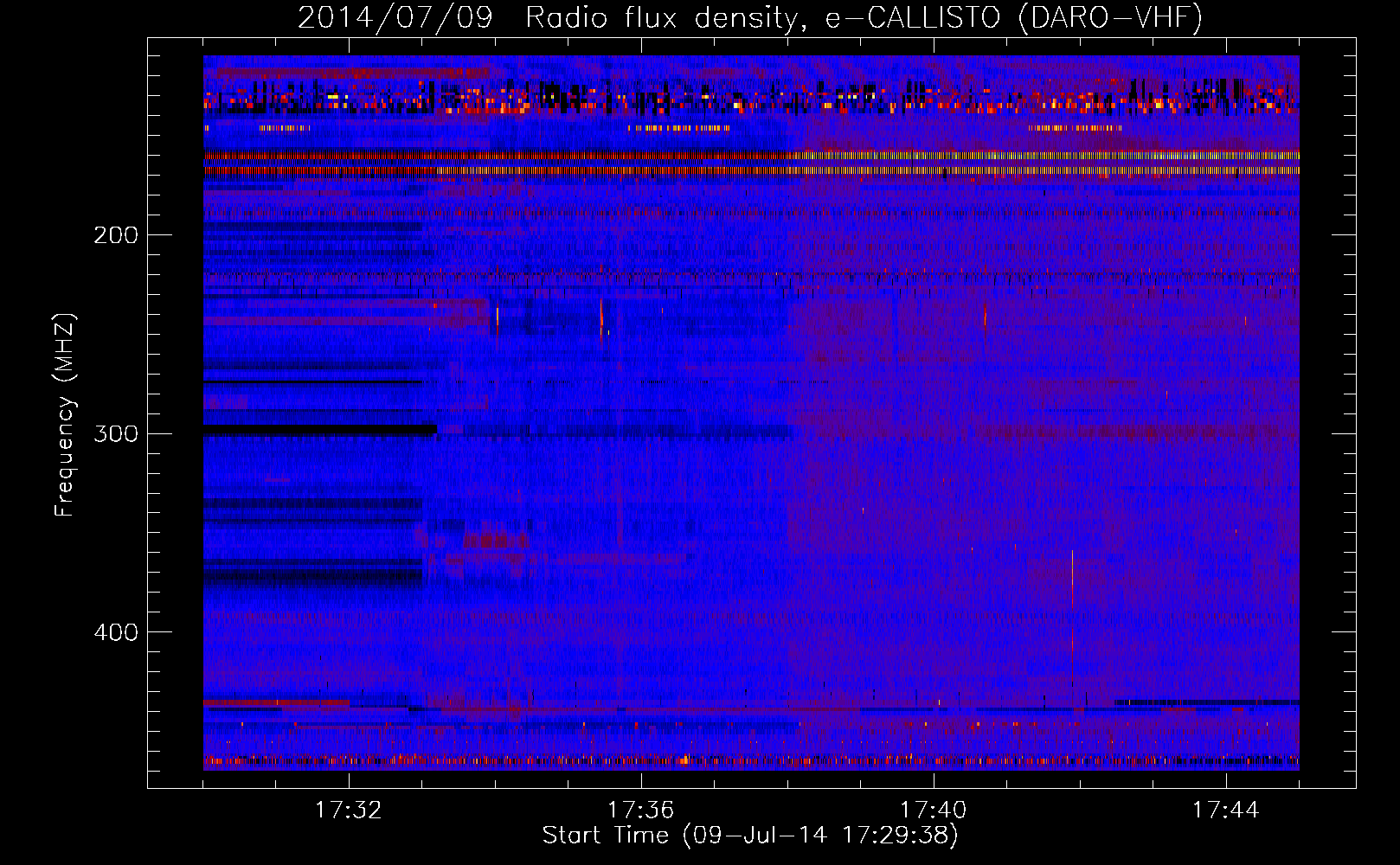Screen dimensions: 1400x865
Task: Click the '17:44' time tick label
Action: coord(1225,811)
